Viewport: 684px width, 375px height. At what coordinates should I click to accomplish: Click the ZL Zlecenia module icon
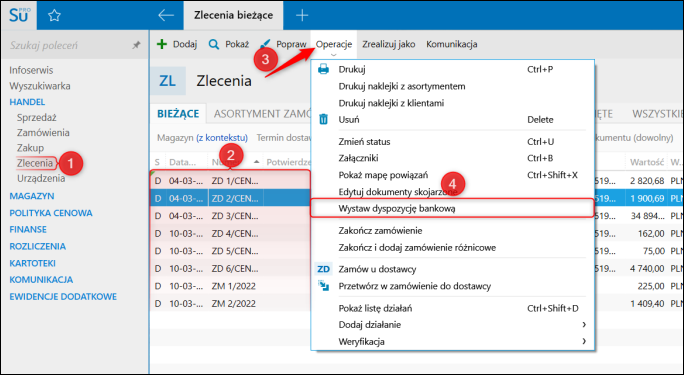[168, 81]
